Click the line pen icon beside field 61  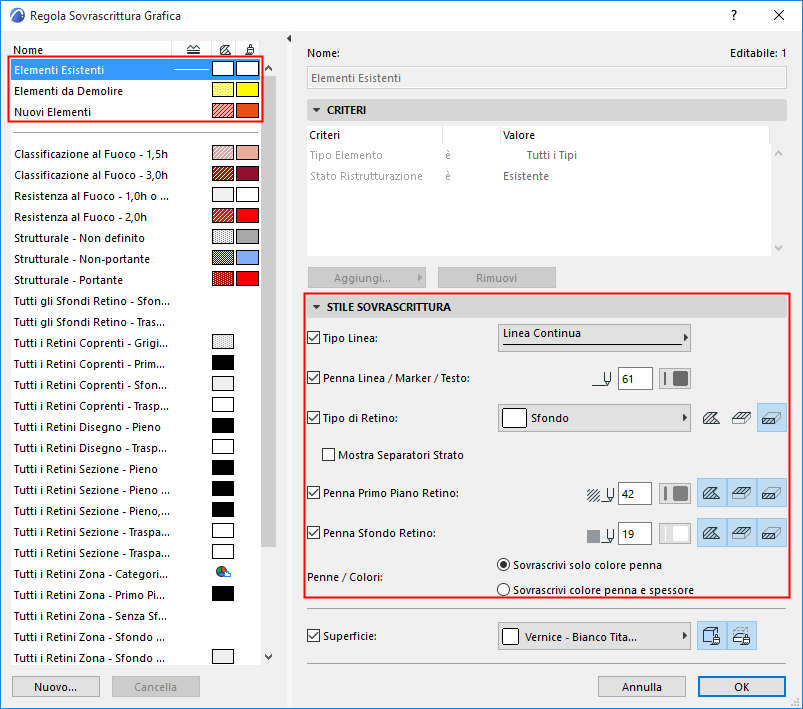602,379
